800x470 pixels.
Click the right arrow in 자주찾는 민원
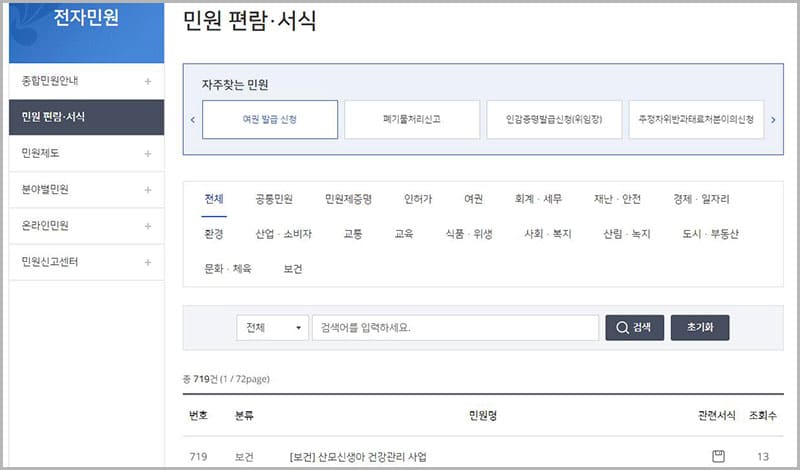click(x=773, y=119)
